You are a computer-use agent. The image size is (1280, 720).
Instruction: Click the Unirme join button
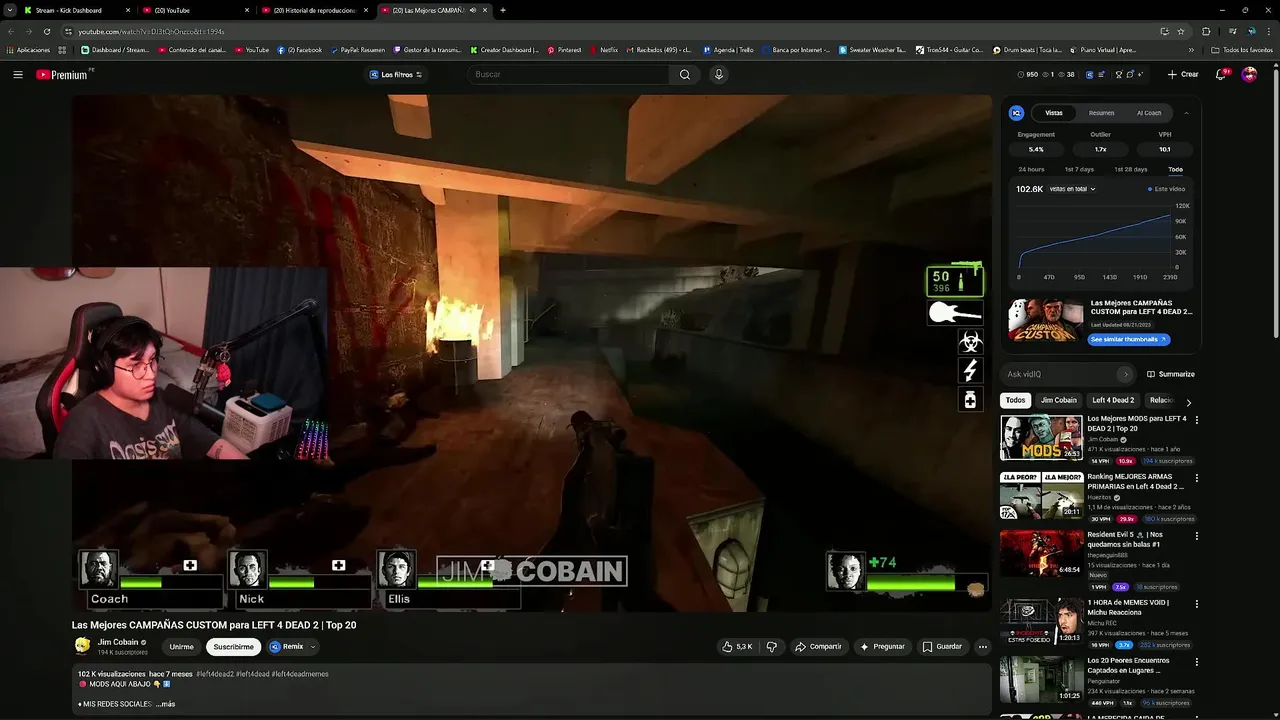point(181,647)
